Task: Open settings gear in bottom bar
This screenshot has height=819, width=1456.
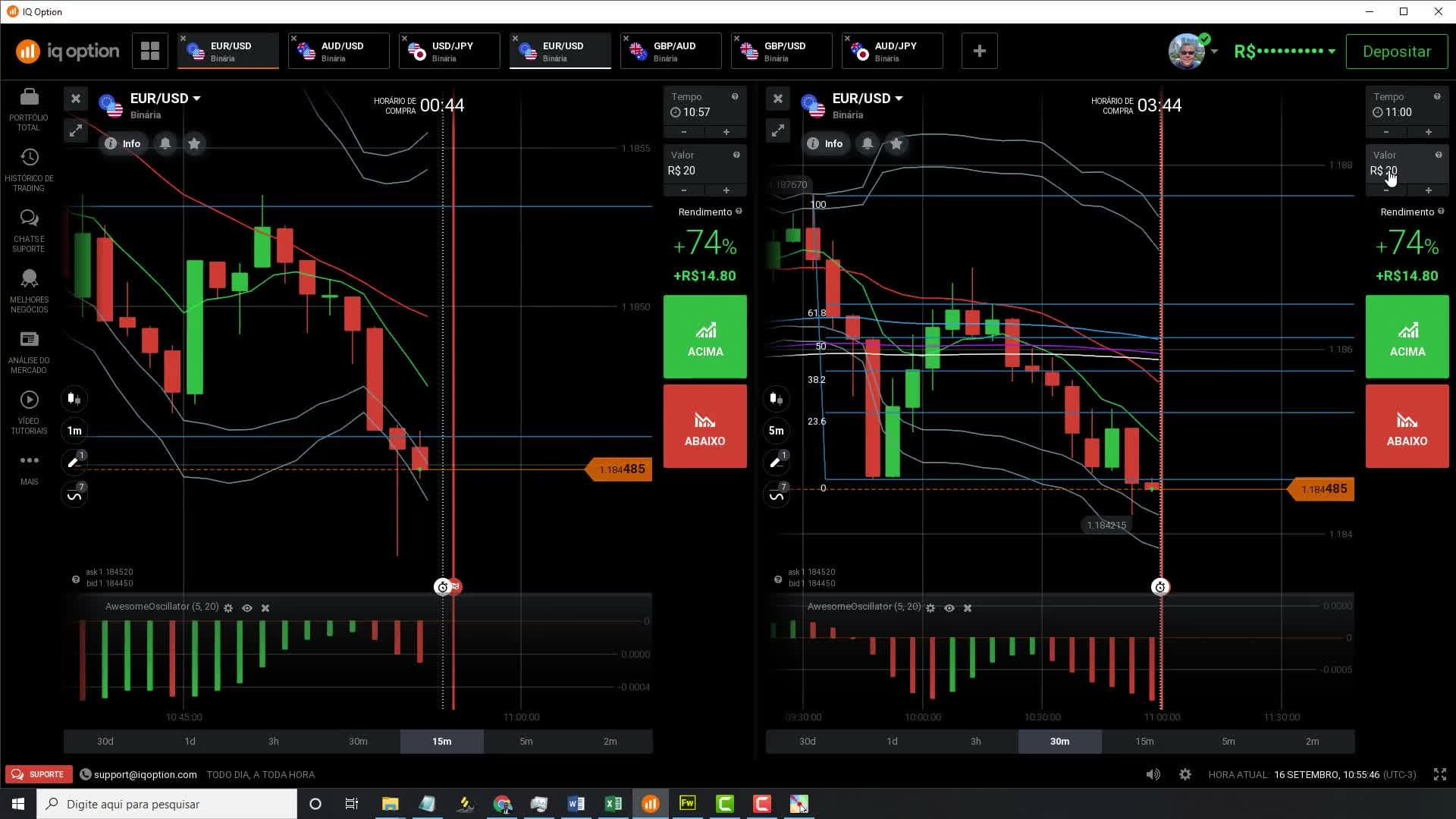Action: (x=1185, y=774)
